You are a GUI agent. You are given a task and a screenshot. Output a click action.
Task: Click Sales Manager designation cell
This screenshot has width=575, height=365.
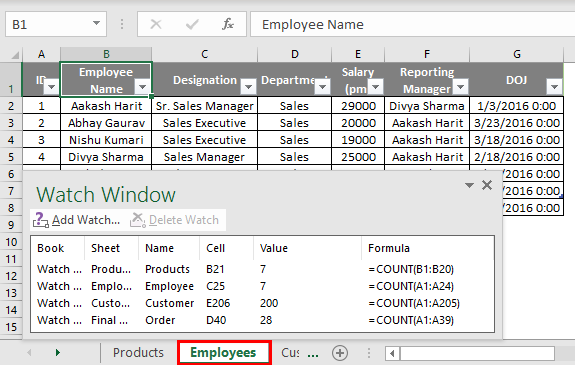205,157
